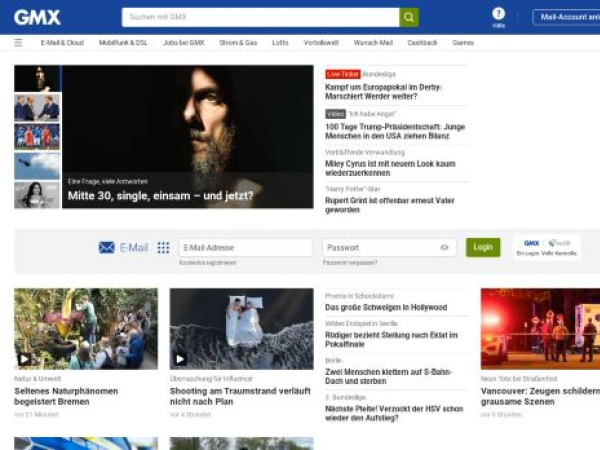This screenshot has width=600, height=450.
Task: Open Rüdiger bezieht Stellung article
Action: click(x=391, y=339)
